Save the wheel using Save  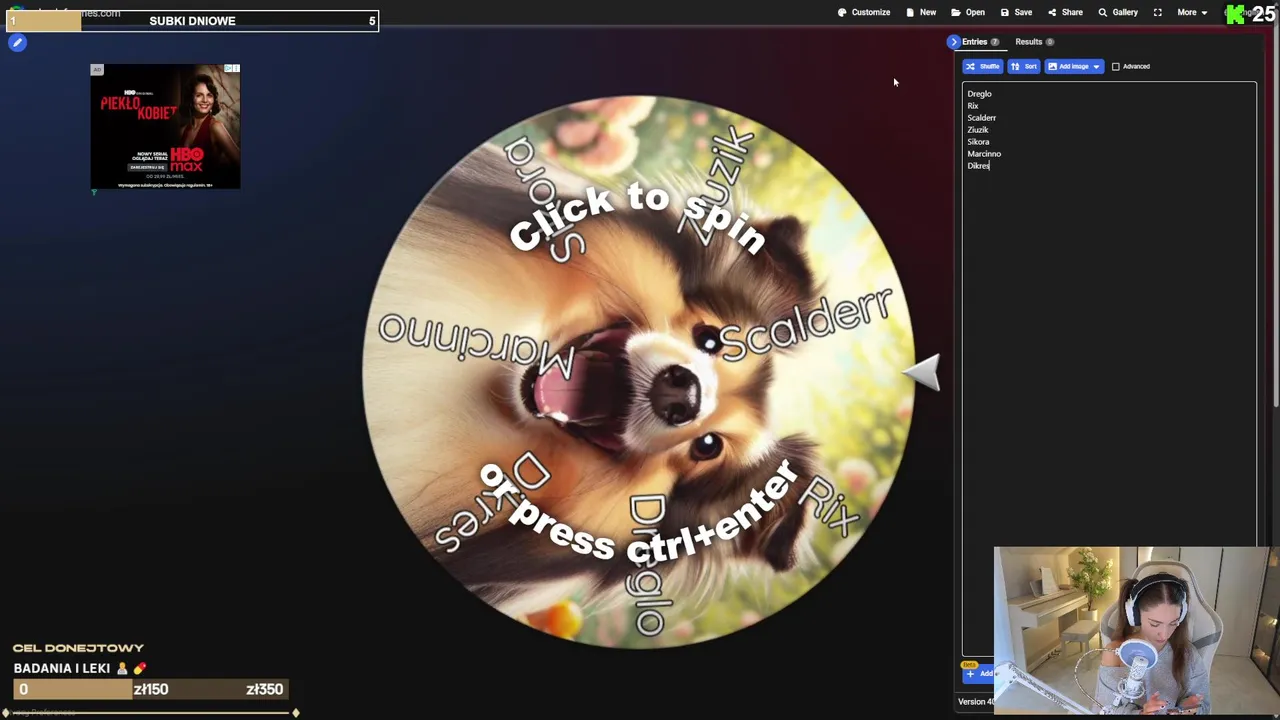pyautogui.click(x=1016, y=12)
